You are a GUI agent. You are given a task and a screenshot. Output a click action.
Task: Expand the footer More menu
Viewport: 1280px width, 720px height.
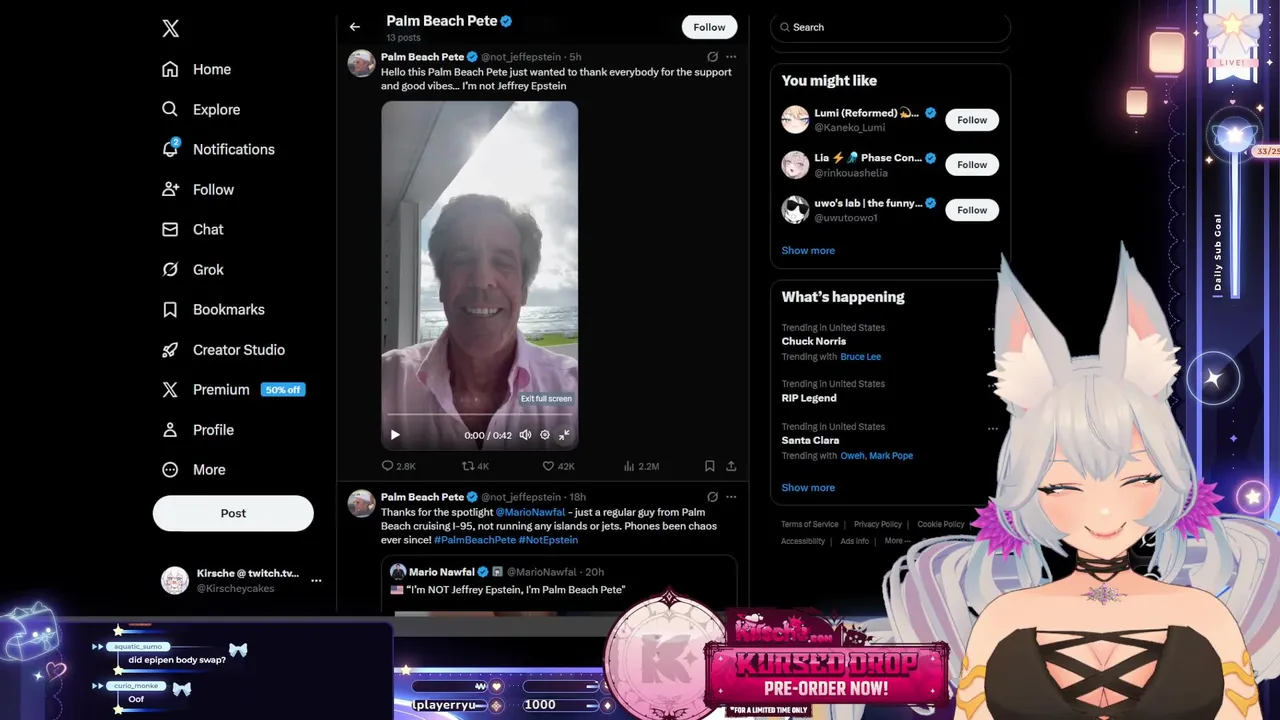897,541
